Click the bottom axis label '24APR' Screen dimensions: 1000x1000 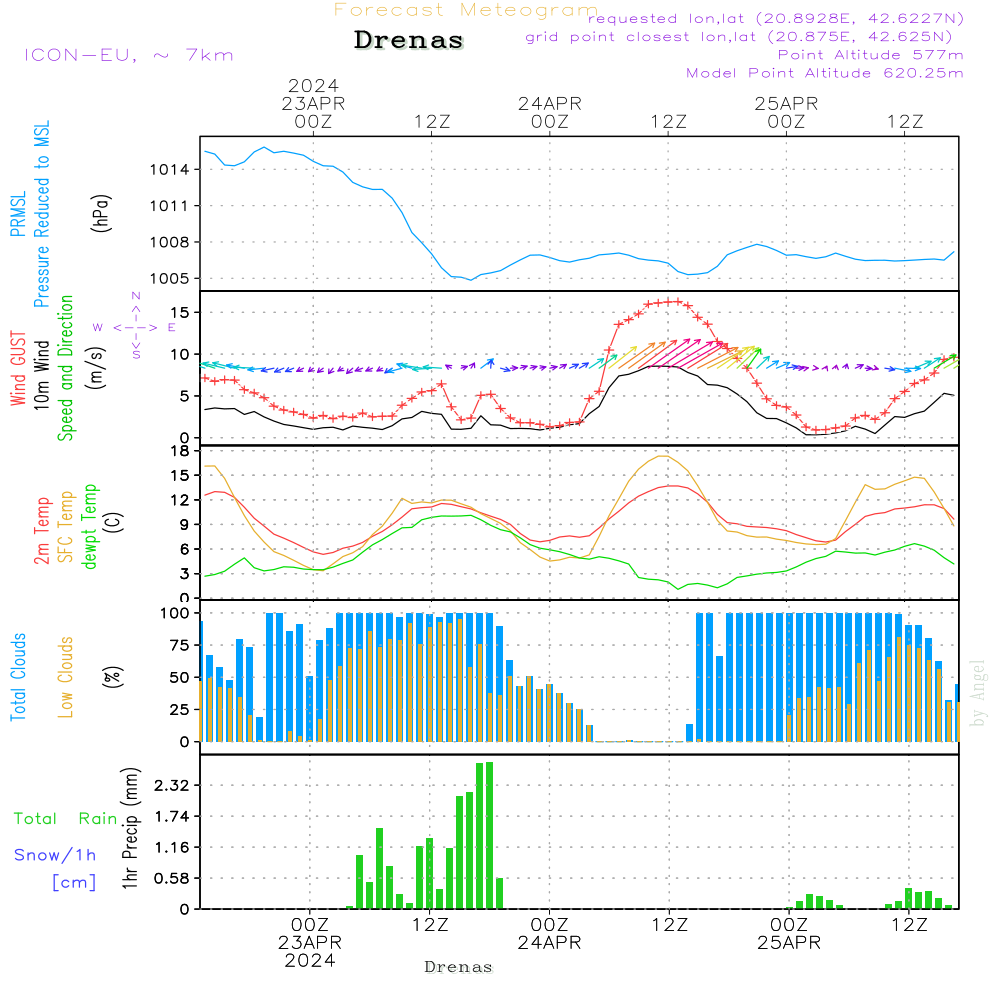549,943
